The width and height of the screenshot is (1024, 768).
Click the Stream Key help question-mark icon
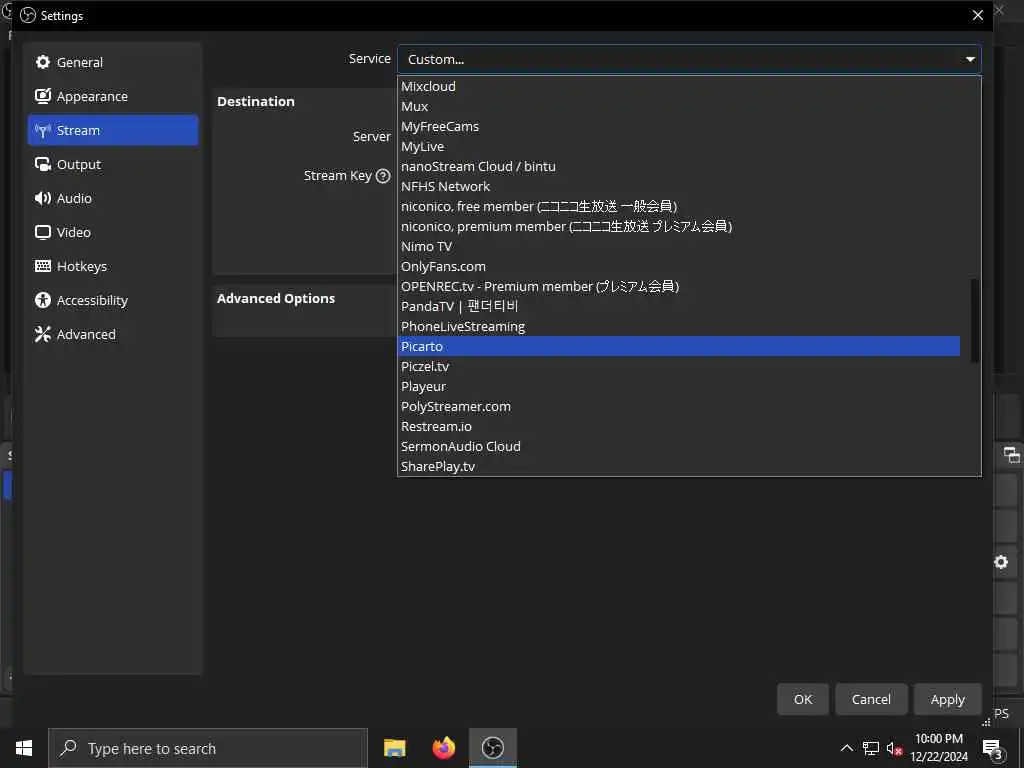[x=383, y=176]
